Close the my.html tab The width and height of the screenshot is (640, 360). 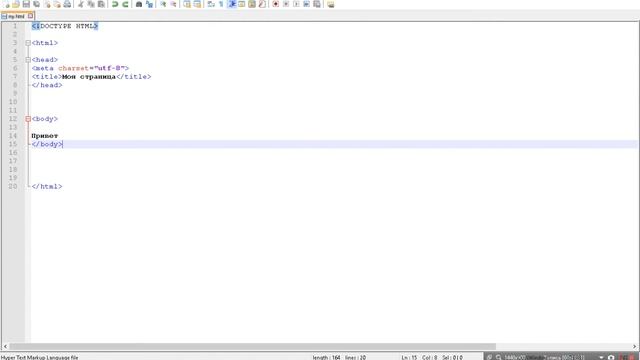[30, 16]
